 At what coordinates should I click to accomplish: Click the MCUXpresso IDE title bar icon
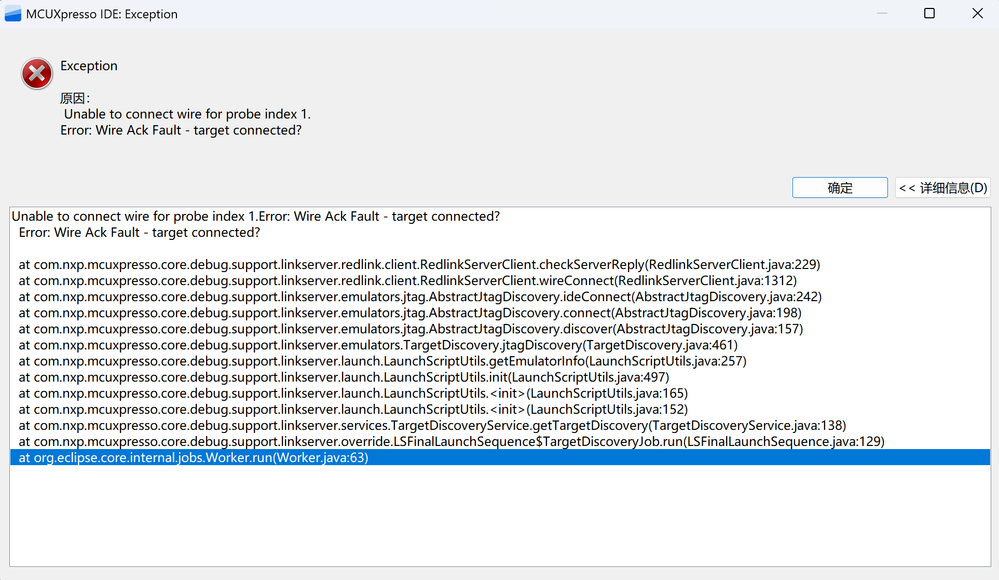coord(13,13)
